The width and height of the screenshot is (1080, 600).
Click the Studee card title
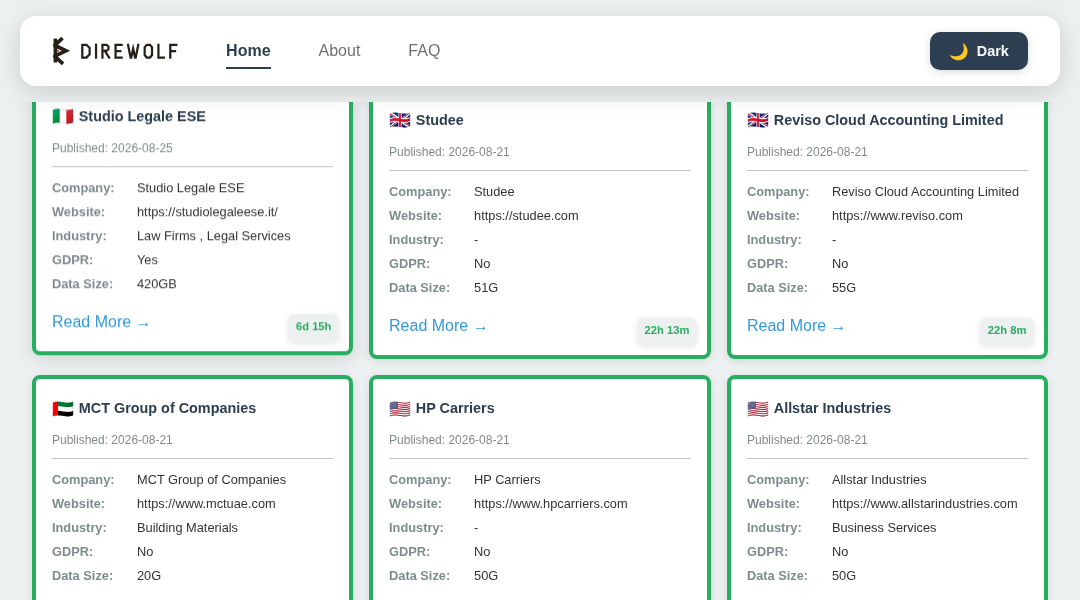pyautogui.click(x=439, y=120)
